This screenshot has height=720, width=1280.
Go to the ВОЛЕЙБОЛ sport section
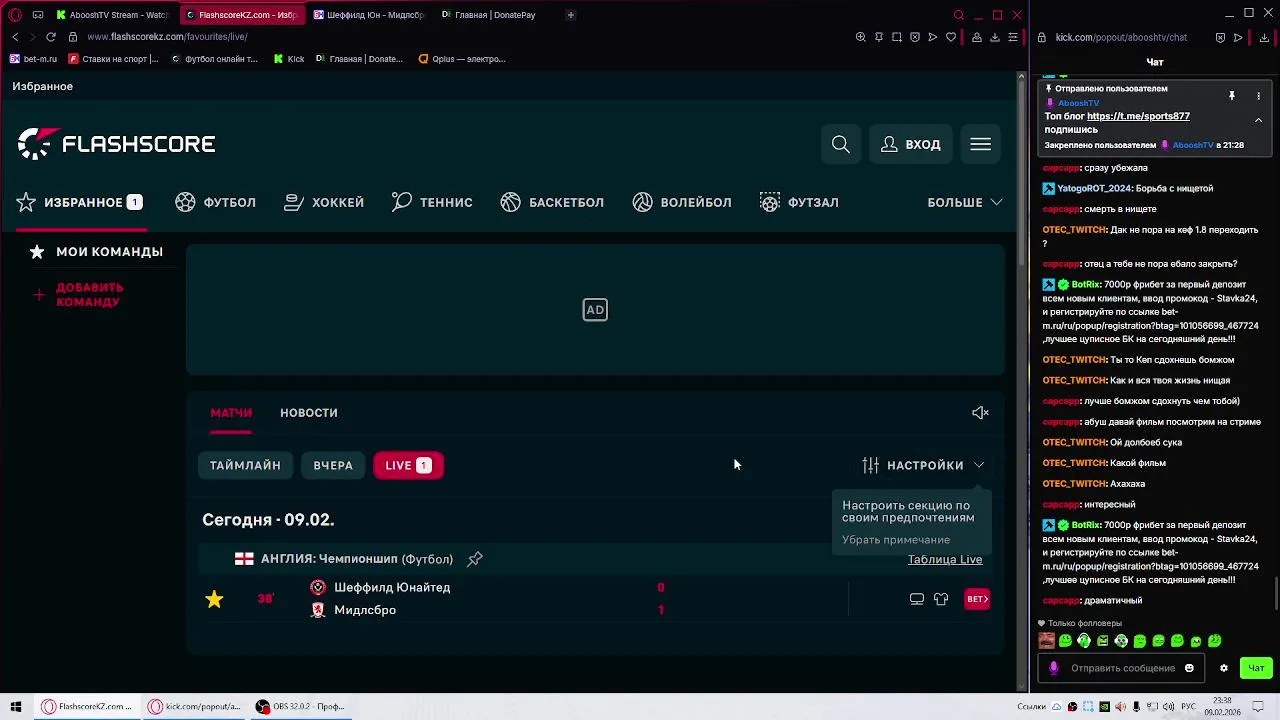coord(682,202)
